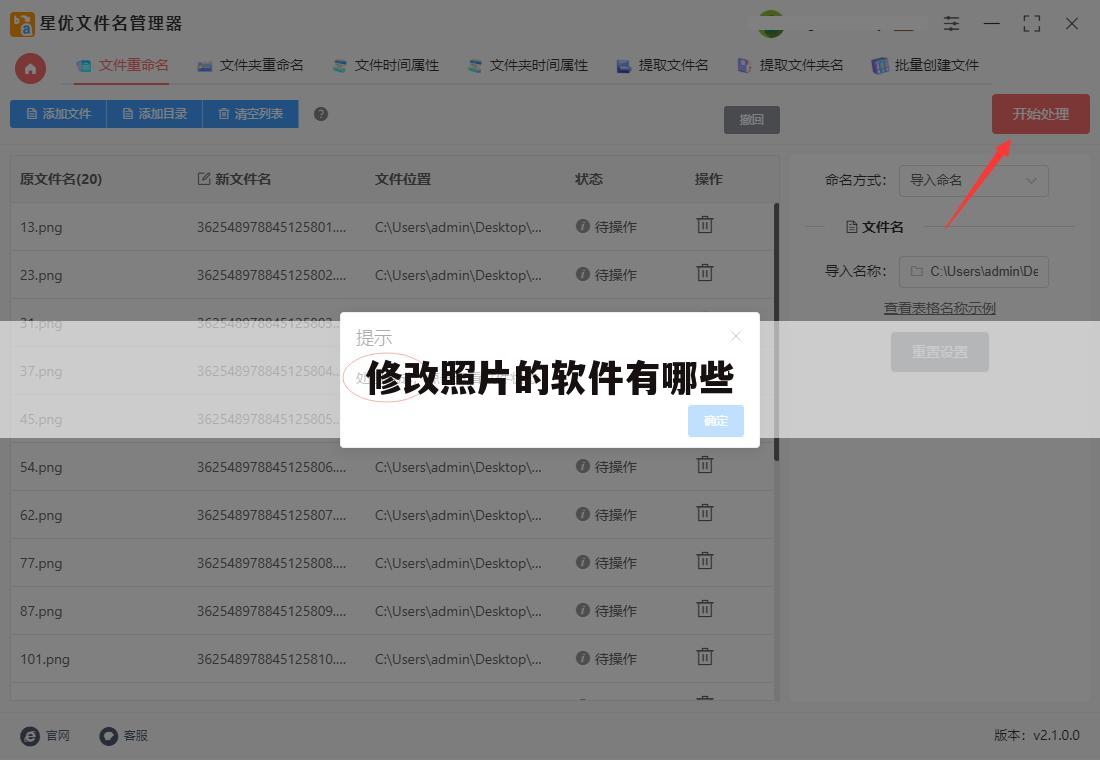The height and width of the screenshot is (760, 1100).
Task: Delete the 87.png row via trash icon
Action: coord(704,608)
